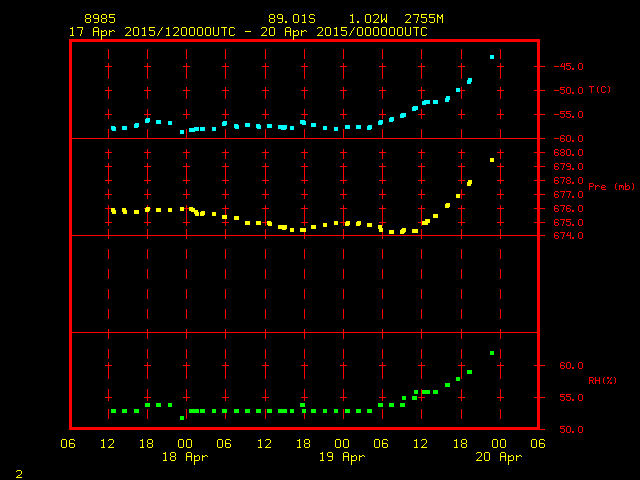Click the -45.0 temperature axis label
This screenshot has height=480, width=640.
569,67
